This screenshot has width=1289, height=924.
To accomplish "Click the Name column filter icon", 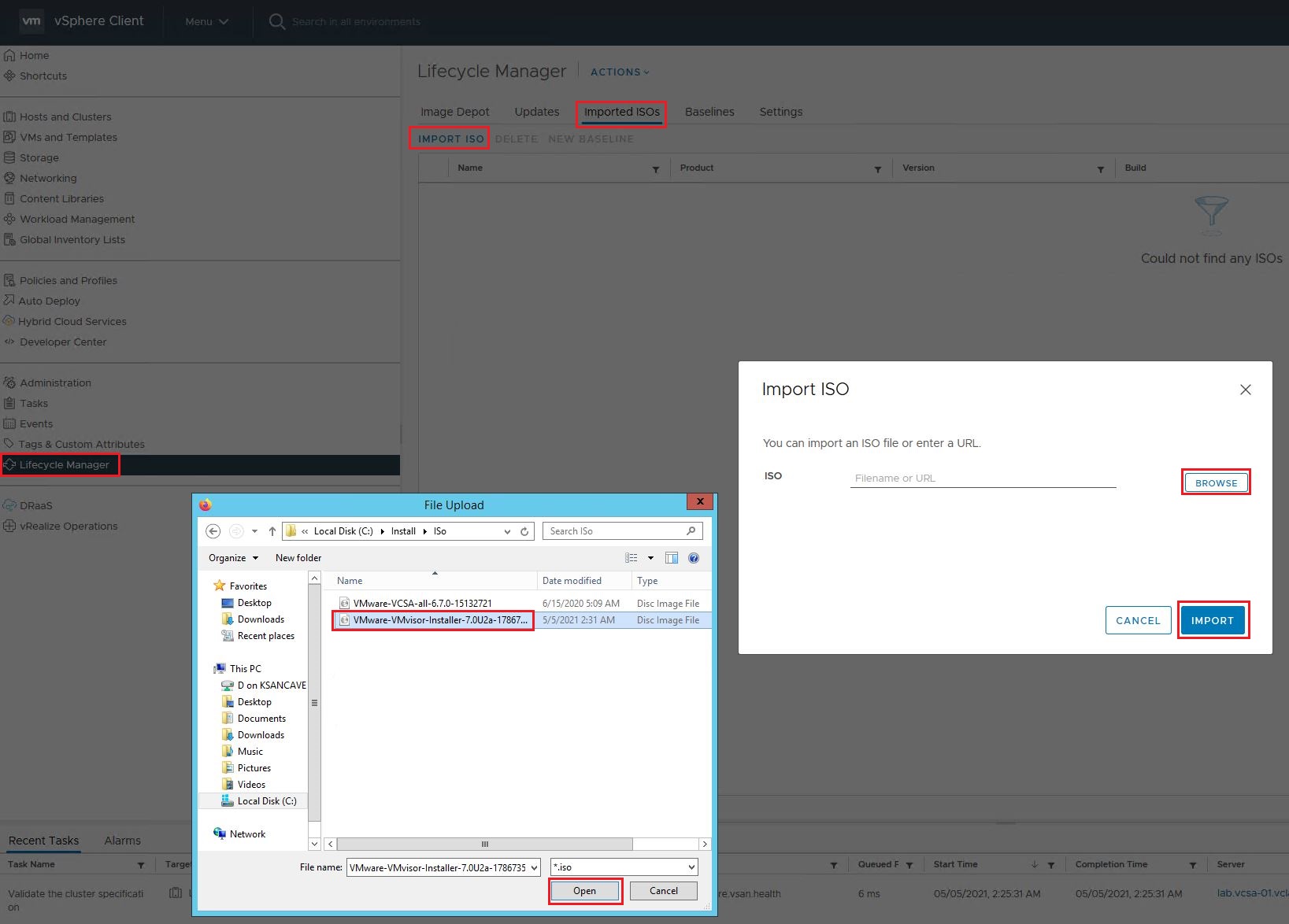I will tap(655, 169).
